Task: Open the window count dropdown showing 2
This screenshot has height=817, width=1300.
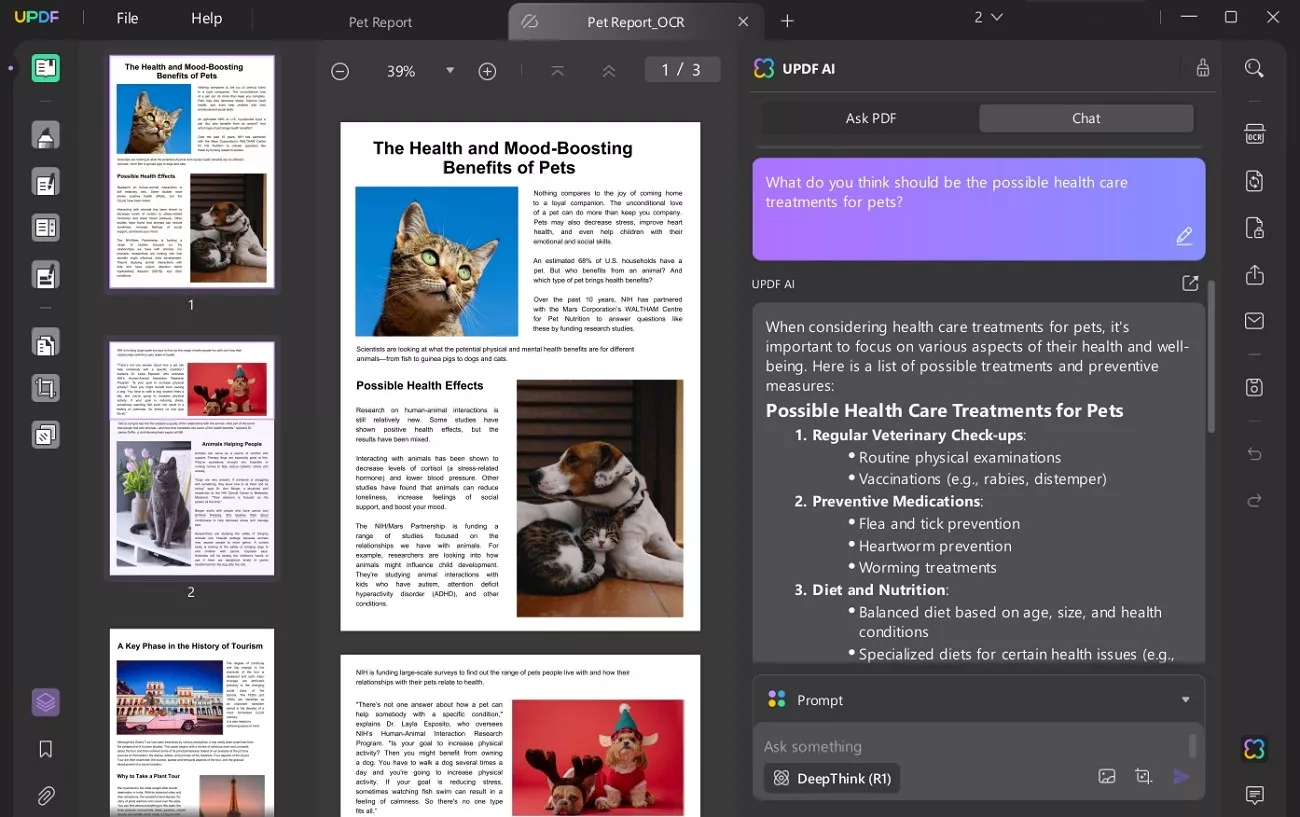Action: click(988, 17)
